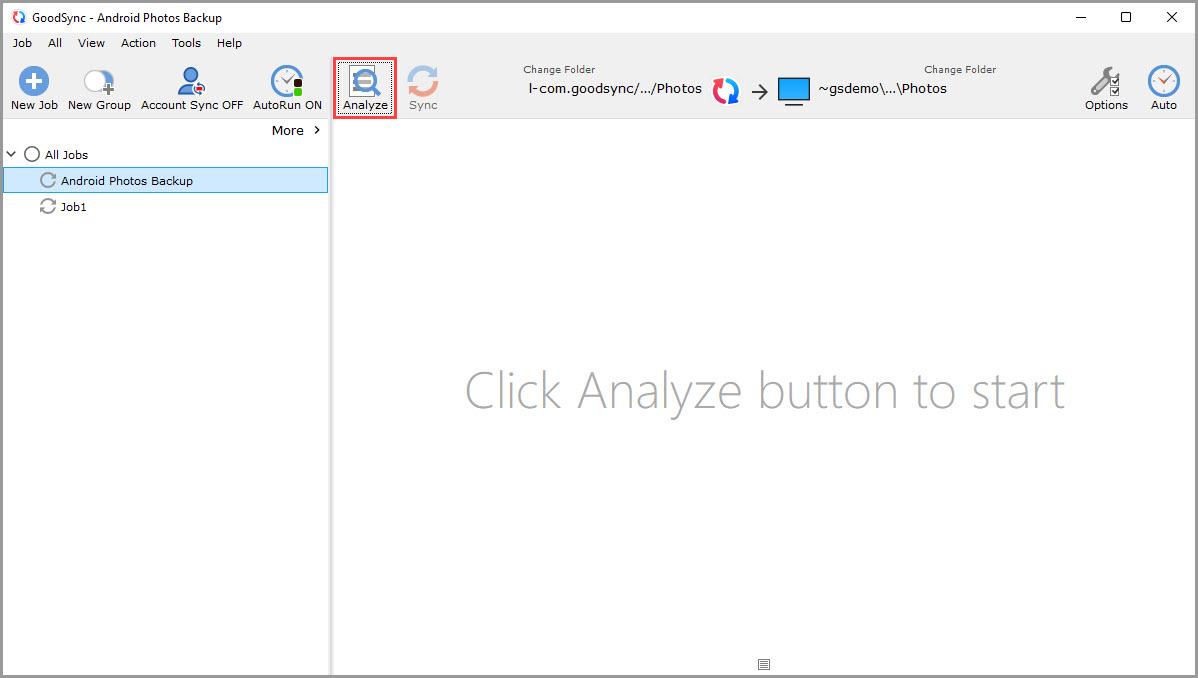Click the sync icon beside Android Photos Backup

[48, 180]
